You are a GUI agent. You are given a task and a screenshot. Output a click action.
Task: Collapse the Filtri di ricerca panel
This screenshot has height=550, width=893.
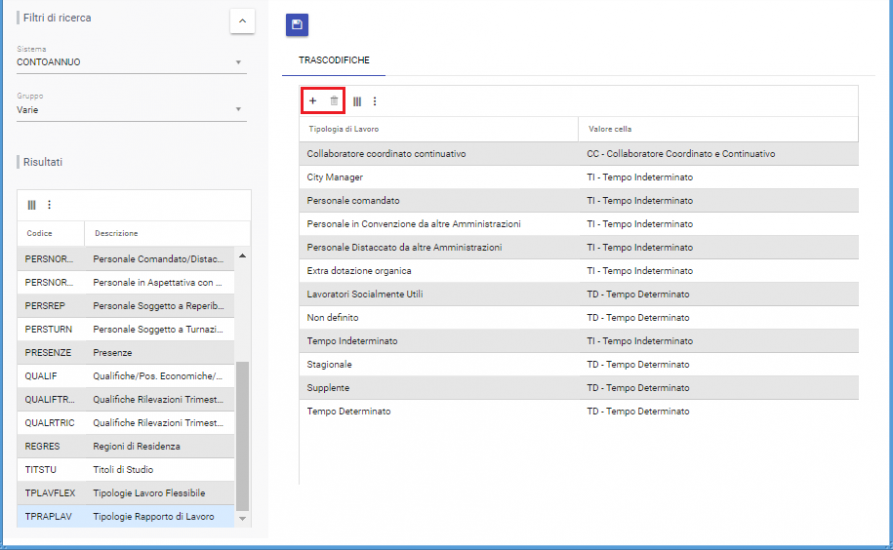[x=241, y=21]
